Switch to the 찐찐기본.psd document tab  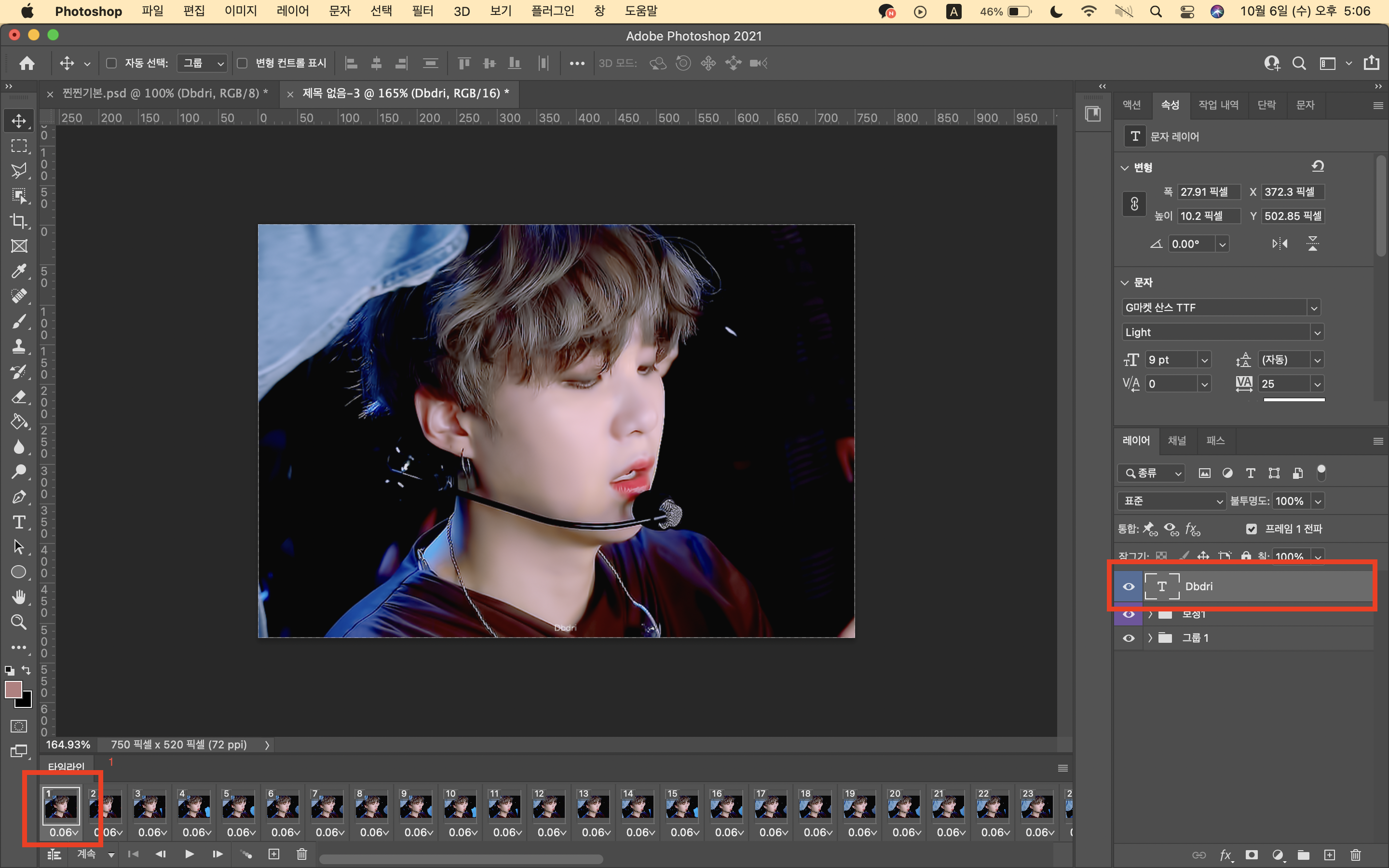point(165,94)
